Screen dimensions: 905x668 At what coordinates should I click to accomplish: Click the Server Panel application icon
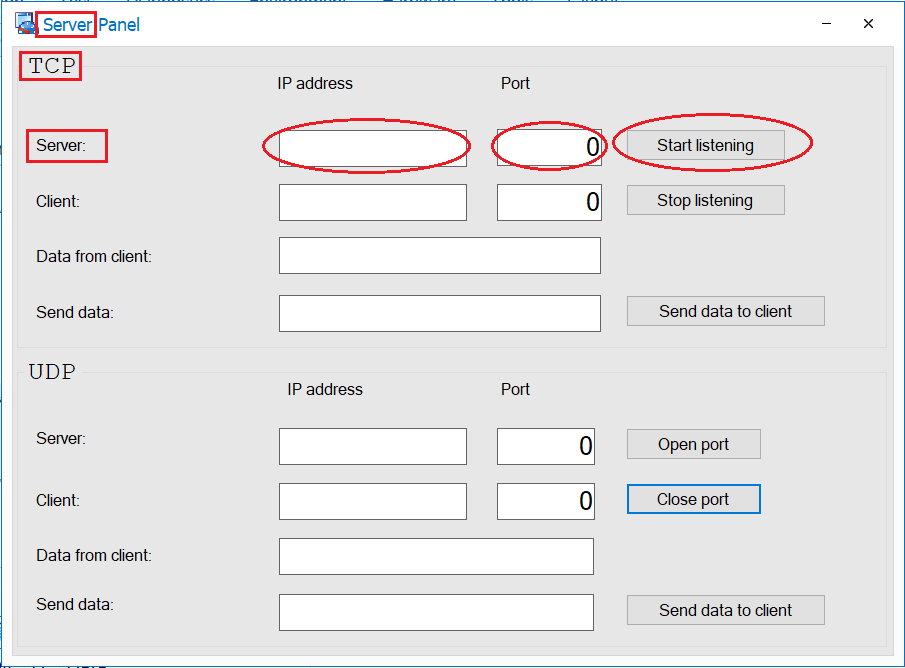[x=23, y=23]
